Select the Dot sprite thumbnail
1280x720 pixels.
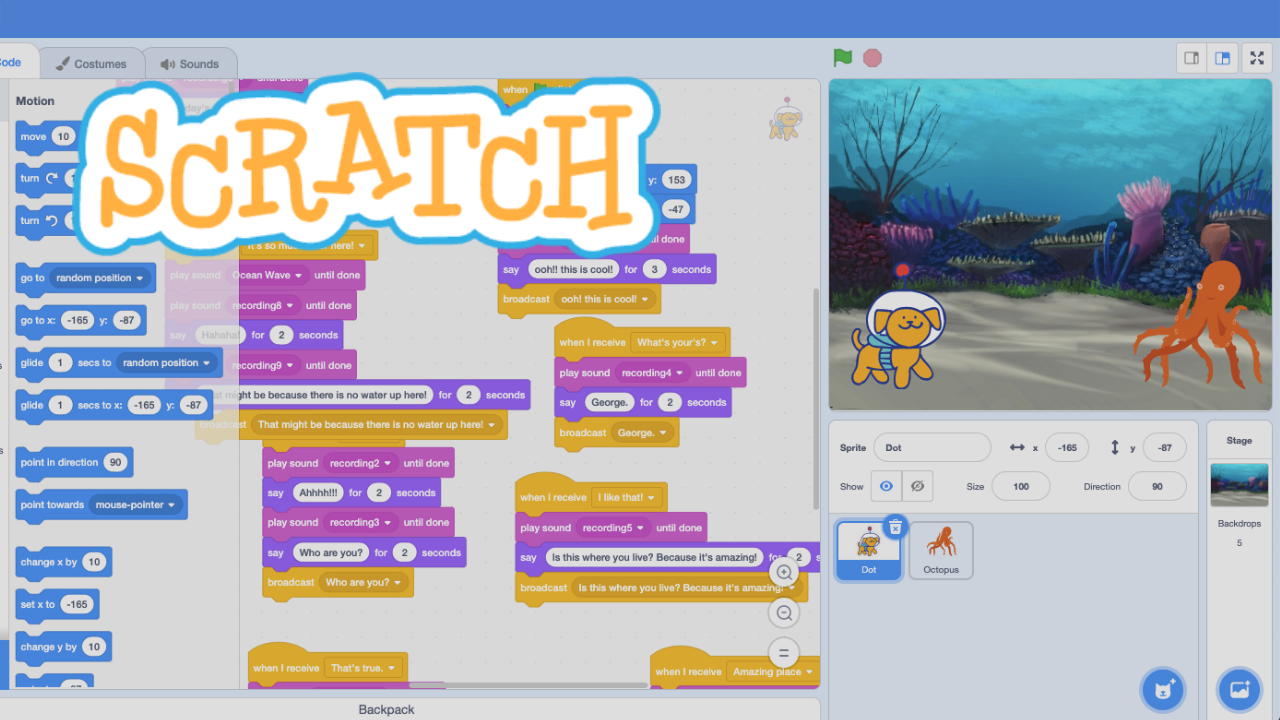click(868, 550)
